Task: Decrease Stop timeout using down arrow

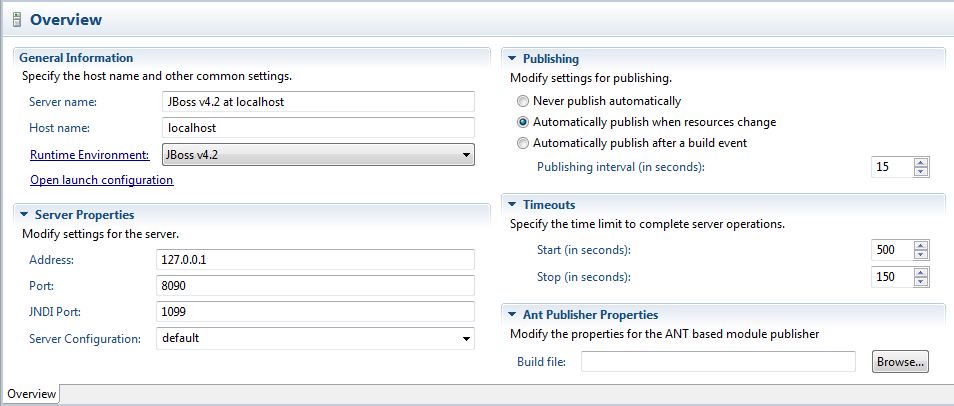Action: pyautogui.click(x=921, y=281)
